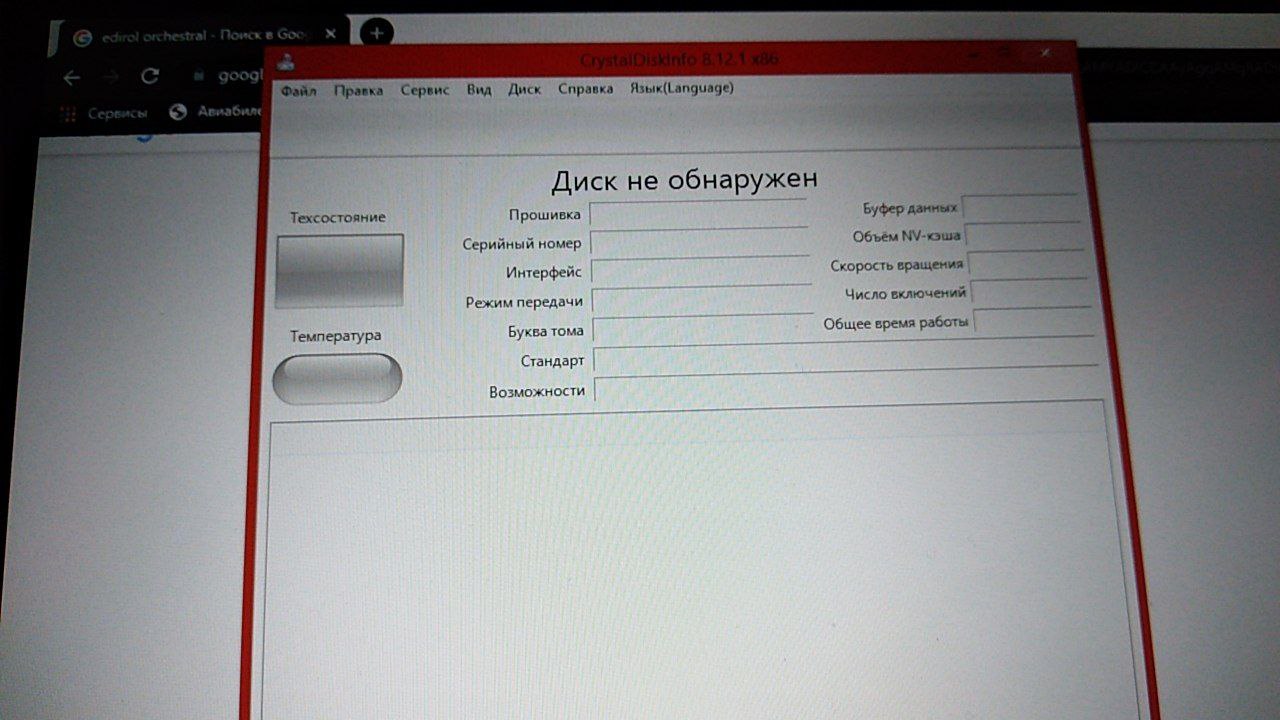This screenshot has width=1280, height=720.
Task: Click the Буква тома field
Action: tap(703, 328)
